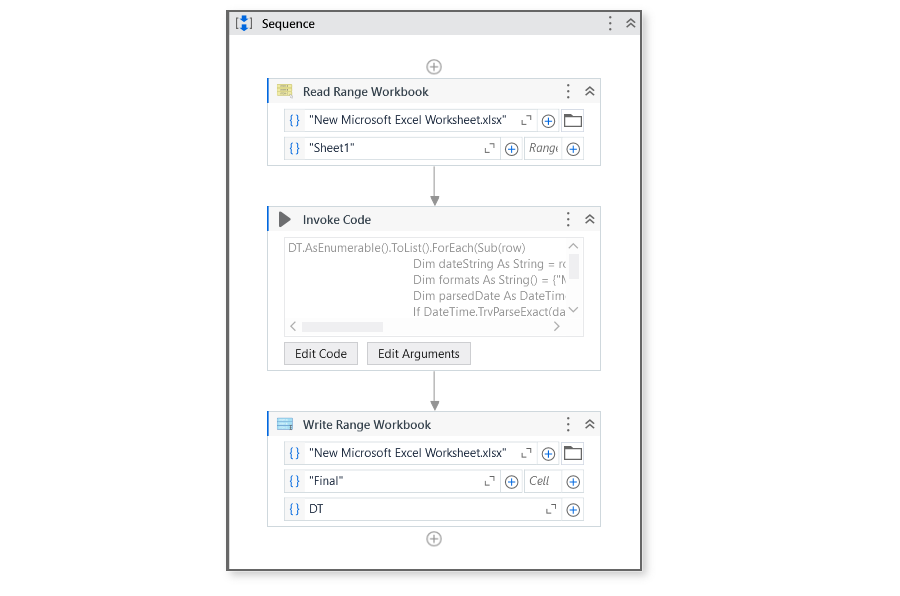Screen dimensions: 900x596
Task: Collapse Write Range Workbook activity
Action: coord(589,424)
